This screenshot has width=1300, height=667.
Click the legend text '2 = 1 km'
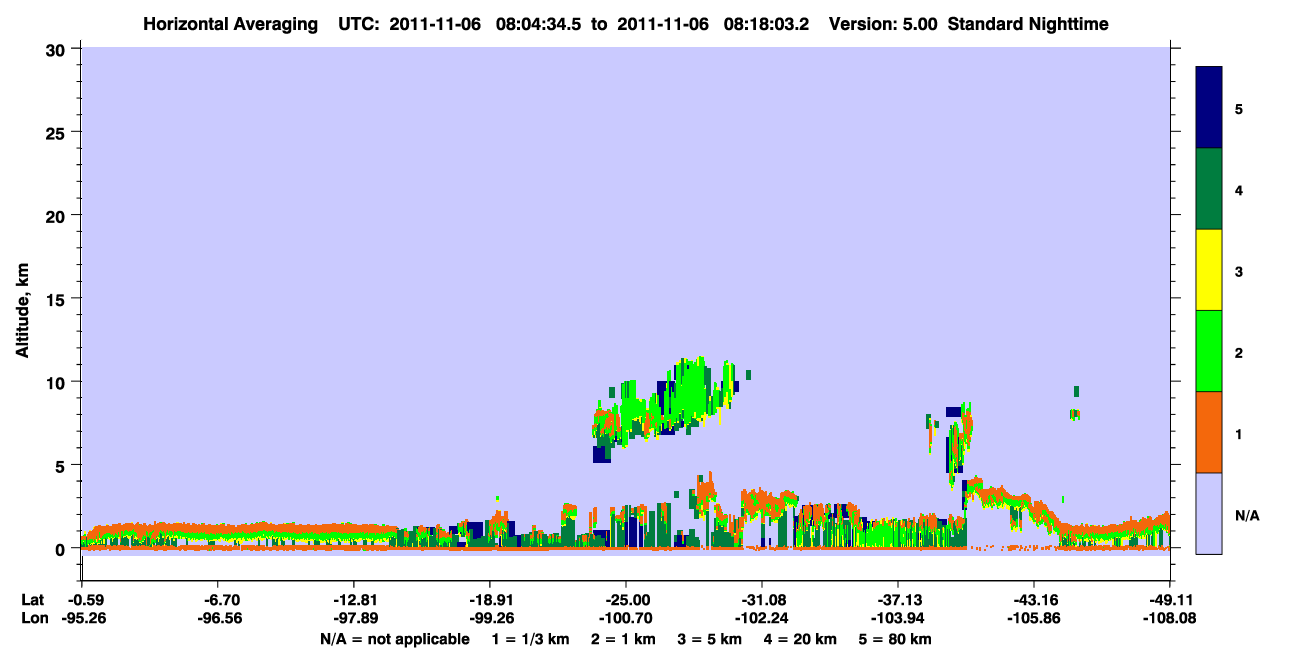pyautogui.click(x=622, y=639)
